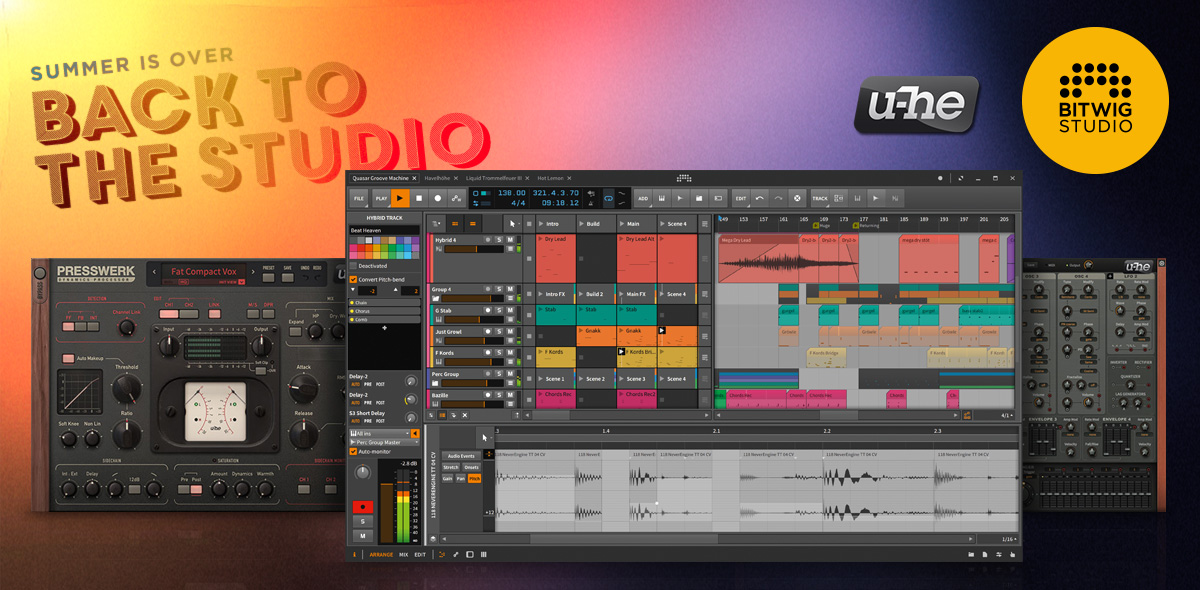1200x590 pixels.
Task: Arm the record icon in the transport bar
Action: coord(437,197)
